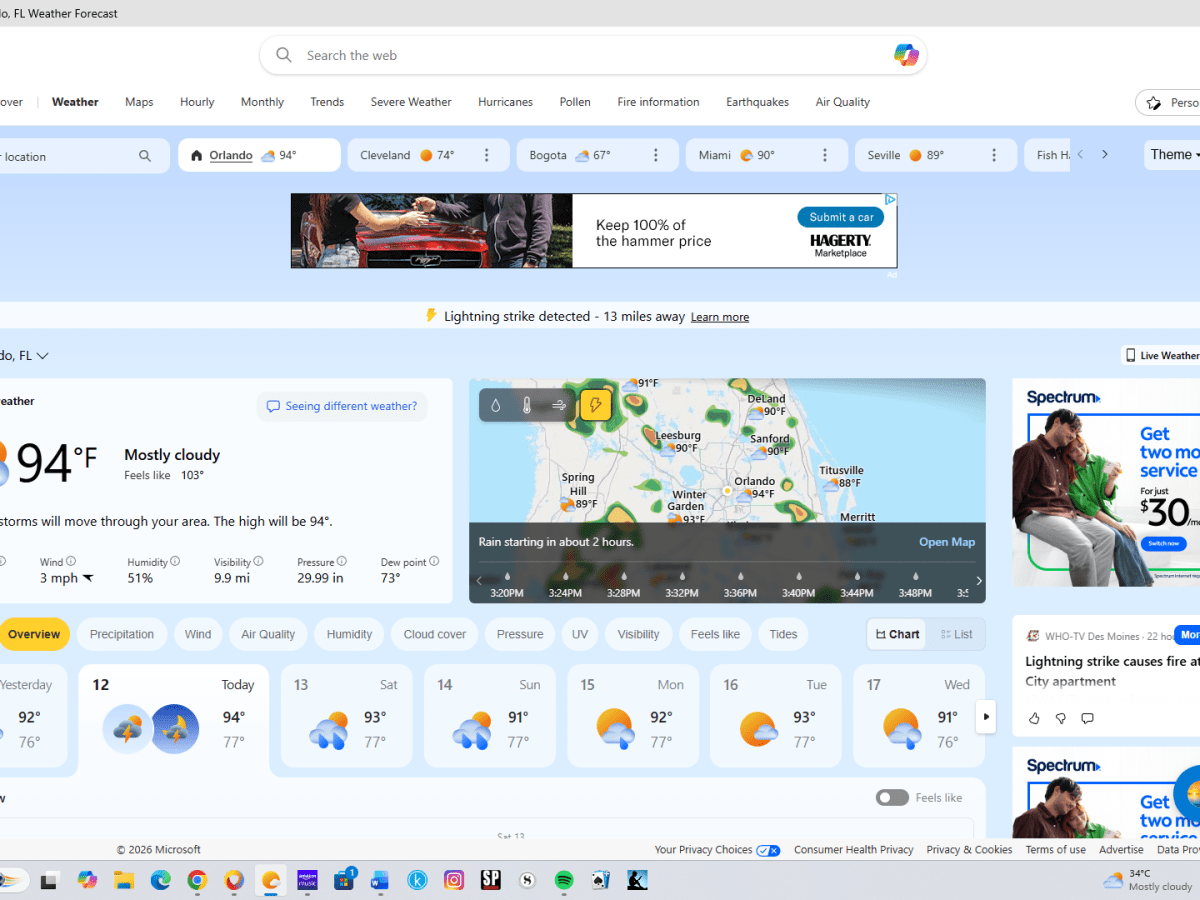Select the Cloud cover chart pill

pyautogui.click(x=435, y=634)
